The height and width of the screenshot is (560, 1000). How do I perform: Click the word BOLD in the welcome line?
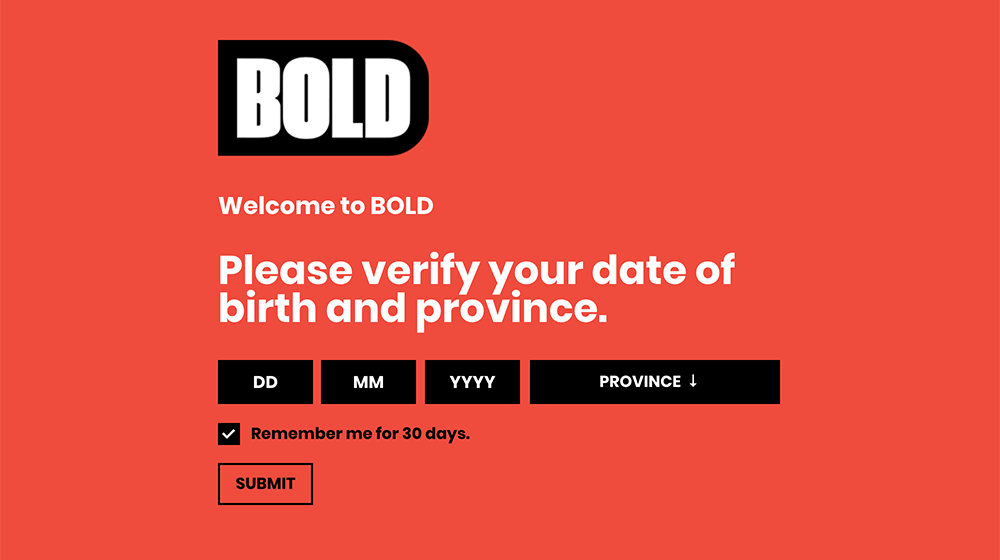(x=402, y=206)
